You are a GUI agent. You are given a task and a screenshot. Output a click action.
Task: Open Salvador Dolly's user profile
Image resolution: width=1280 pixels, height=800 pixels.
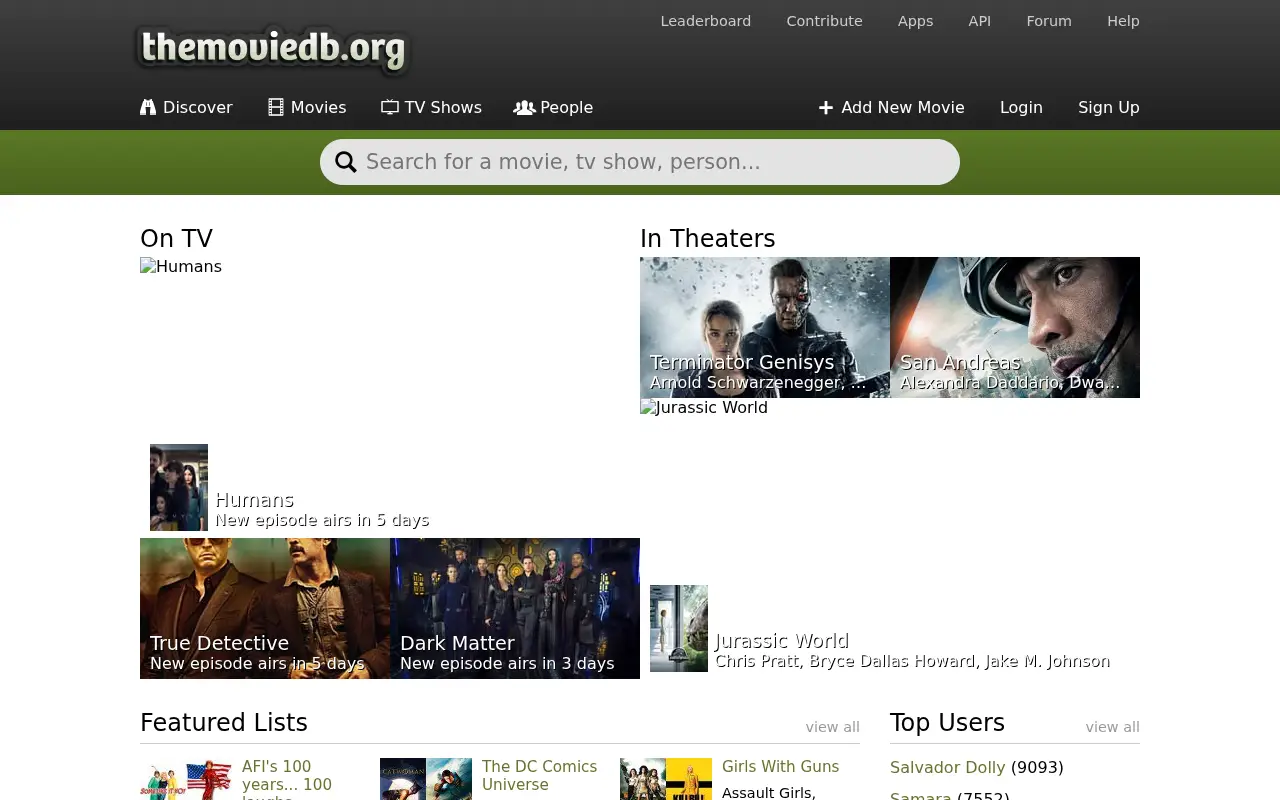948,767
